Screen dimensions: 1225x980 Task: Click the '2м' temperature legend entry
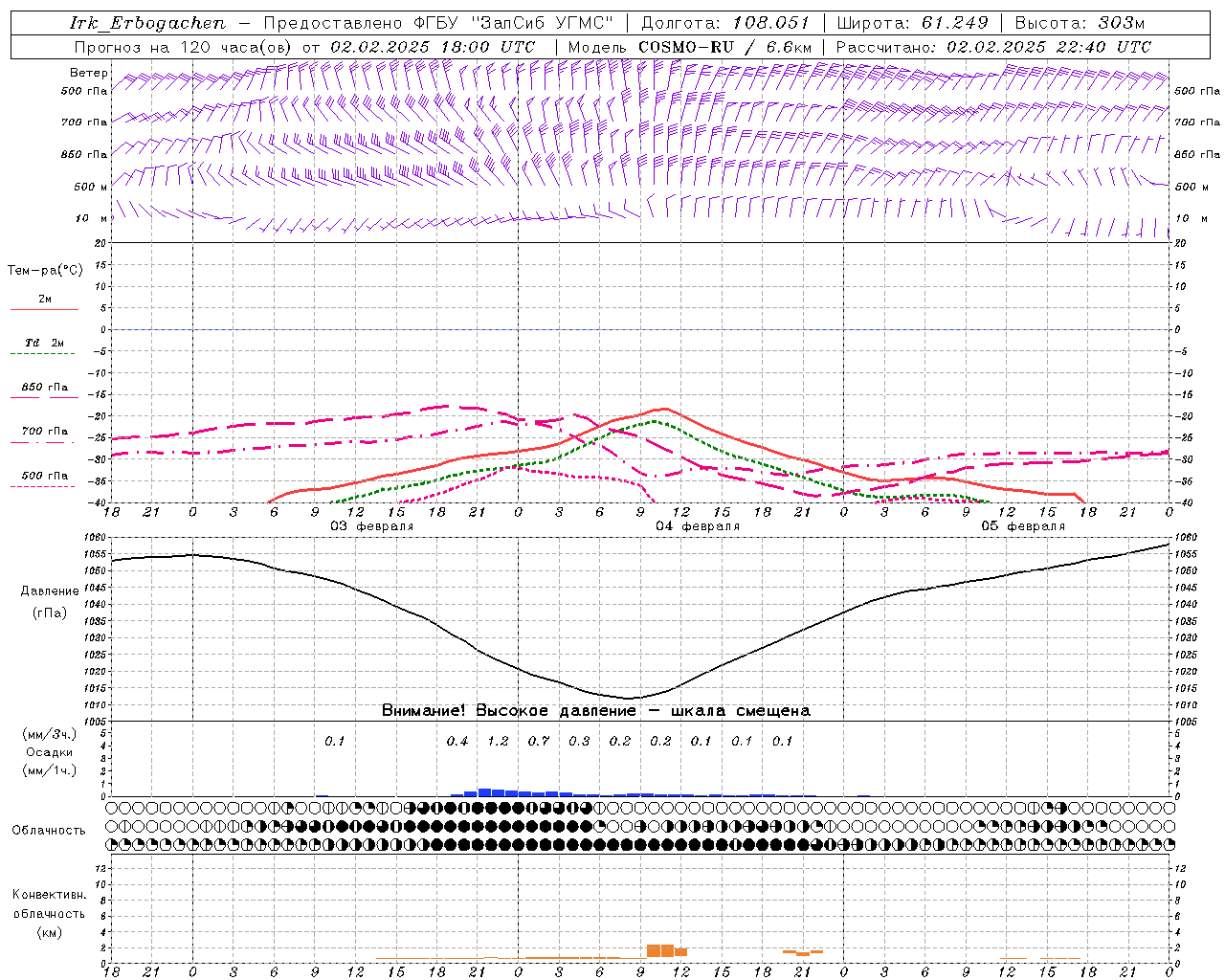click(x=44, y=300)
